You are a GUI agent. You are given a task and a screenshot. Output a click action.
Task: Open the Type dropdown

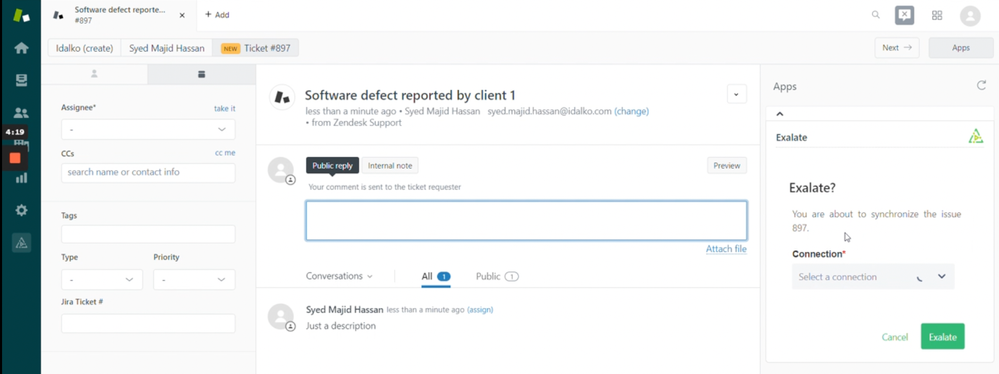click(x=102, y=280)
